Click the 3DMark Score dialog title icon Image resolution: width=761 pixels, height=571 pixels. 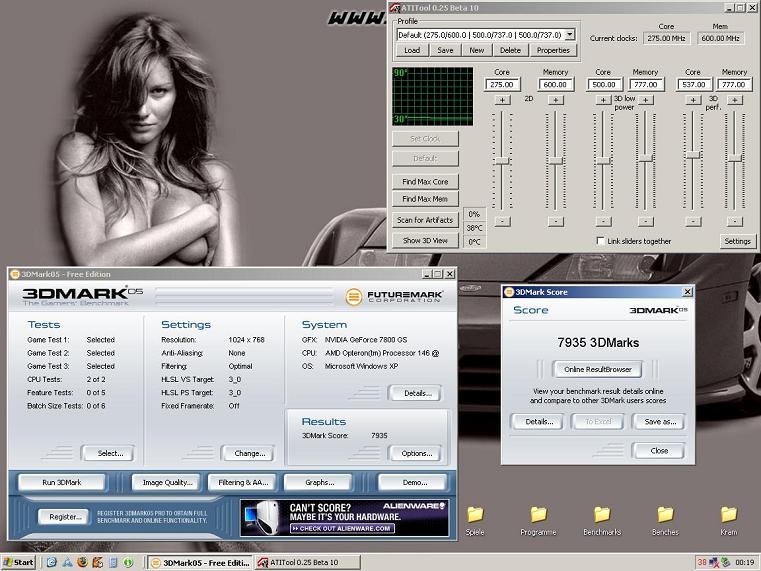pos(509,292)
